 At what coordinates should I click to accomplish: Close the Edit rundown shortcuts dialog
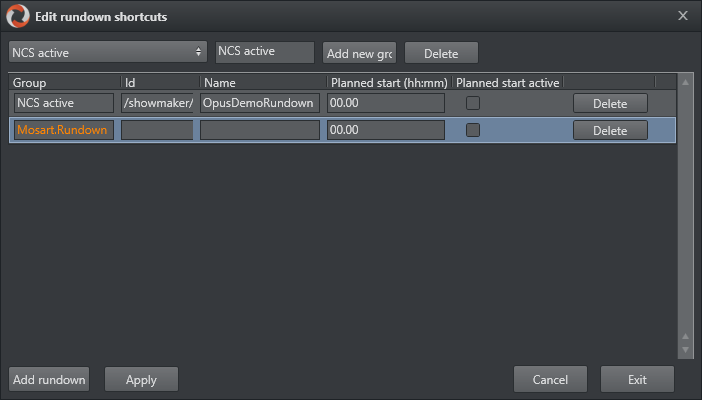tap(683, 16)
